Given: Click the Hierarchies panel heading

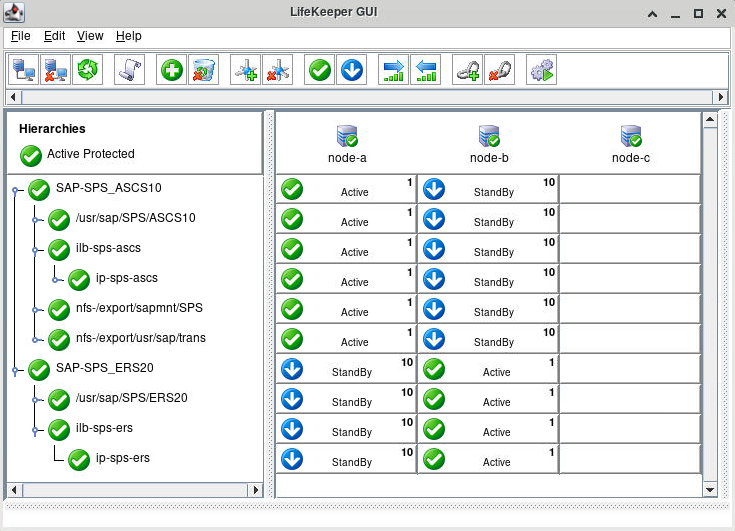Looking at the screenshot, I should click(52, 129).
